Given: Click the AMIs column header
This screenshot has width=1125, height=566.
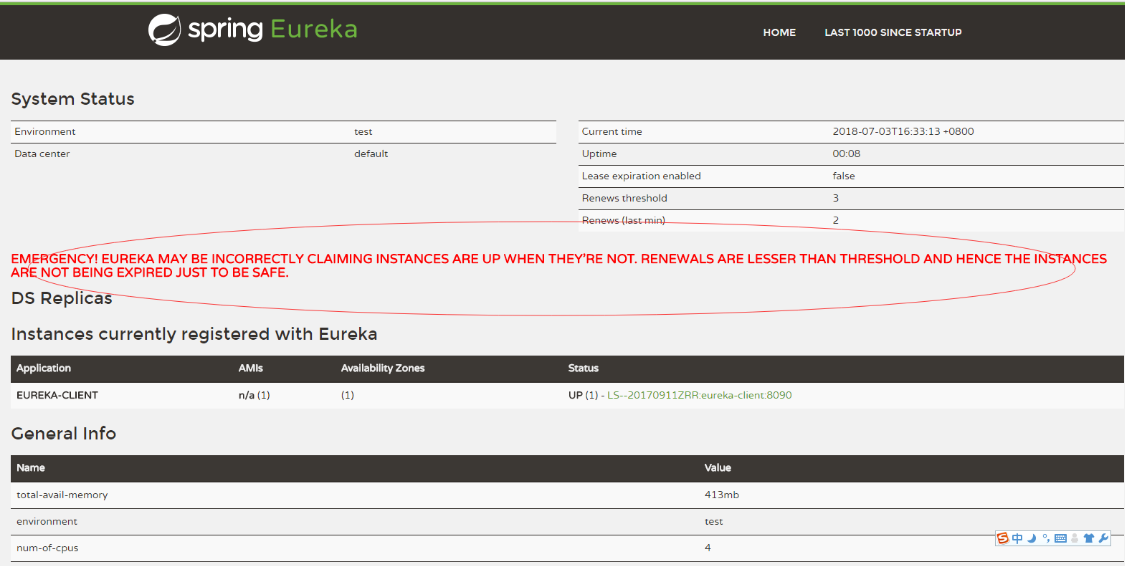Looking at the screenshot, I should point(251,368).
